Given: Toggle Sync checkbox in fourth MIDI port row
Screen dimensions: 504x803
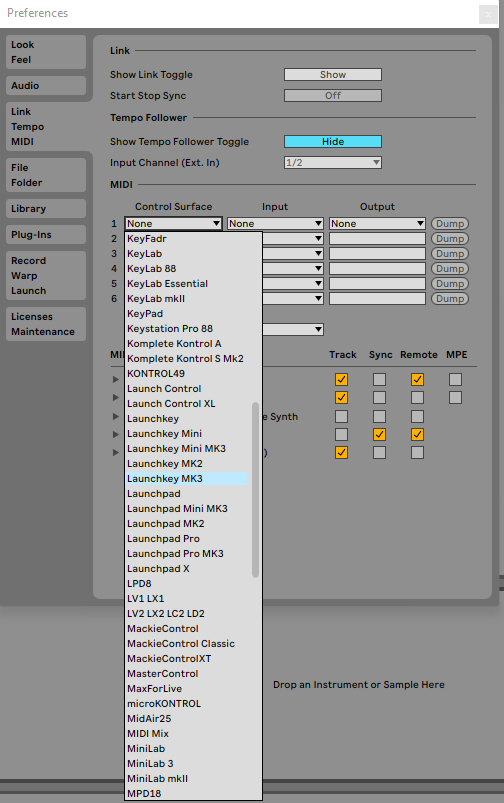Looking at the screenshot, I should click(380, 434).
